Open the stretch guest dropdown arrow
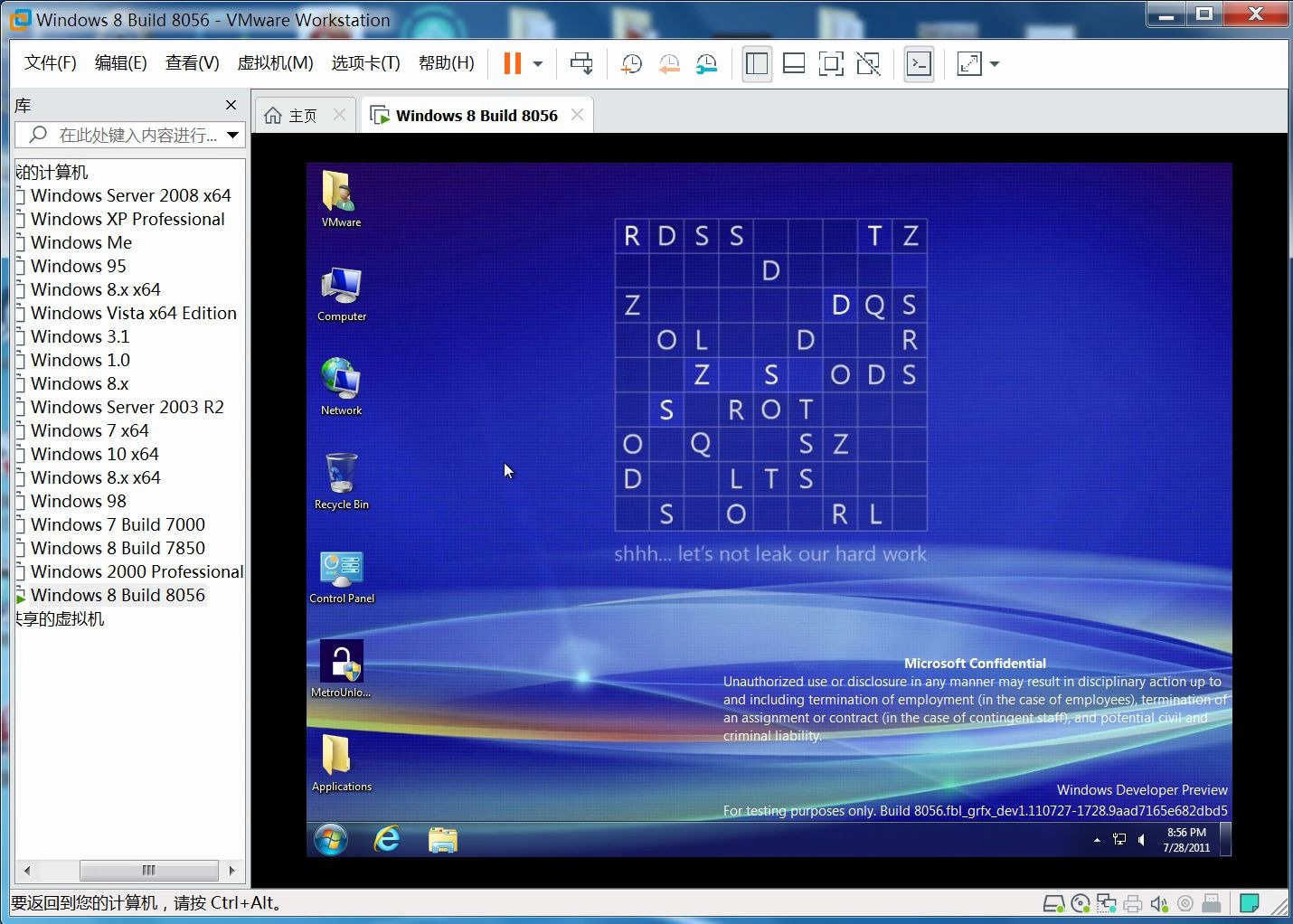Image resolution: width=1293 pixels, height=924 pixels. click(995, 63)
